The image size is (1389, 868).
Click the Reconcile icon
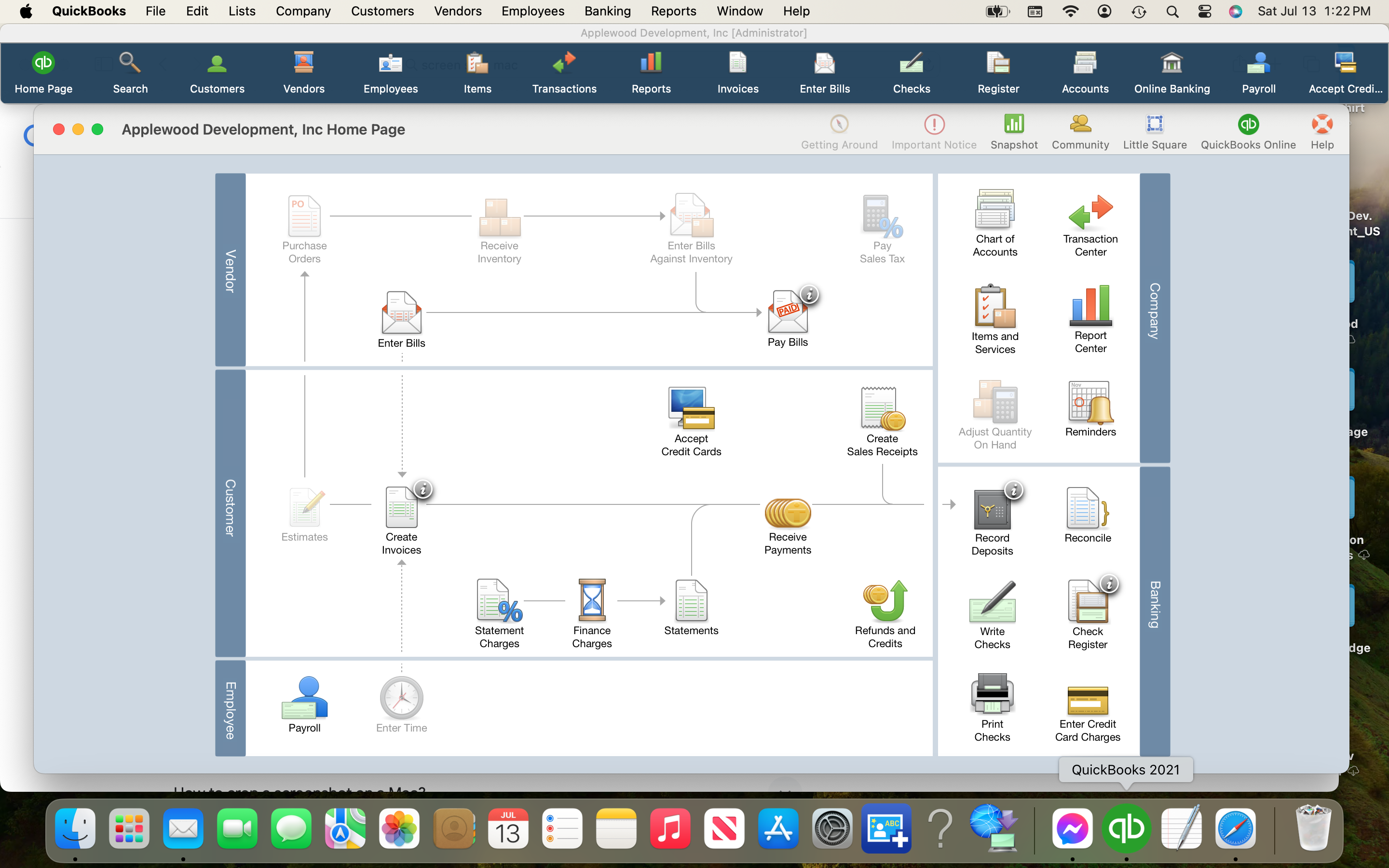[x=1087, y=509]
